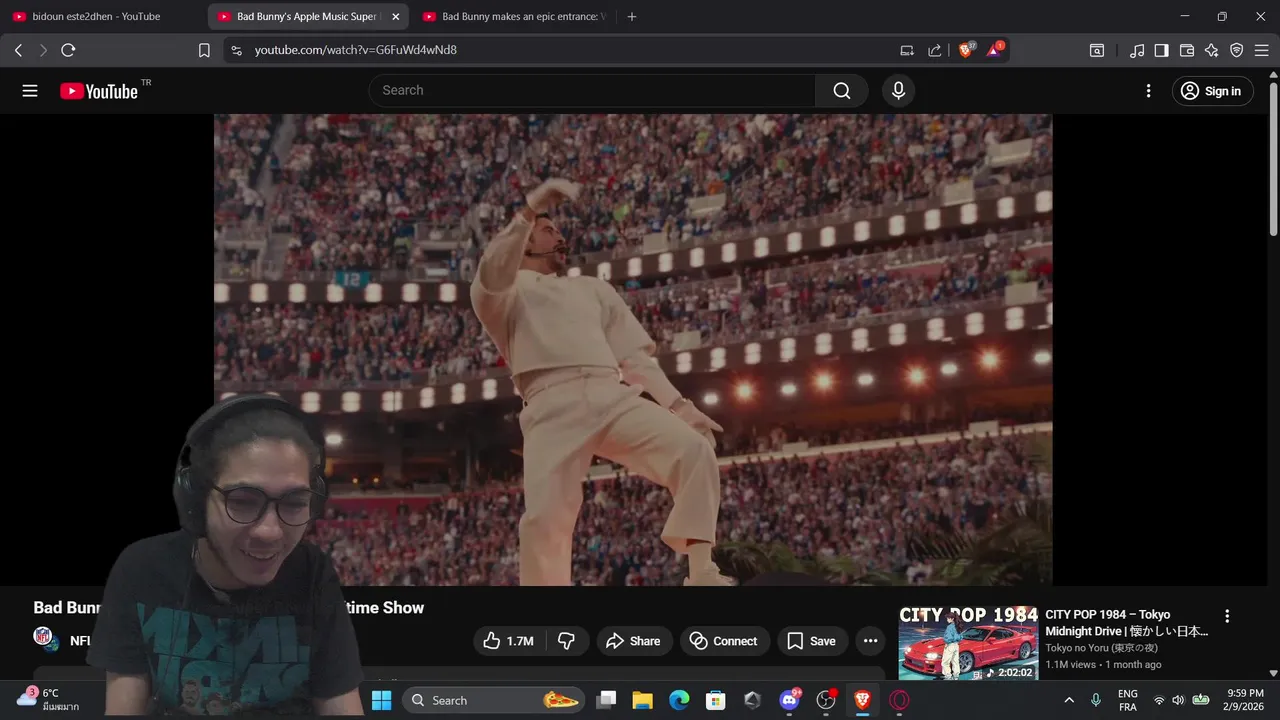Open Brave Shields lion icon
Image resolution: width=1280 pixels, height=720 pixels.
point(966,49)
